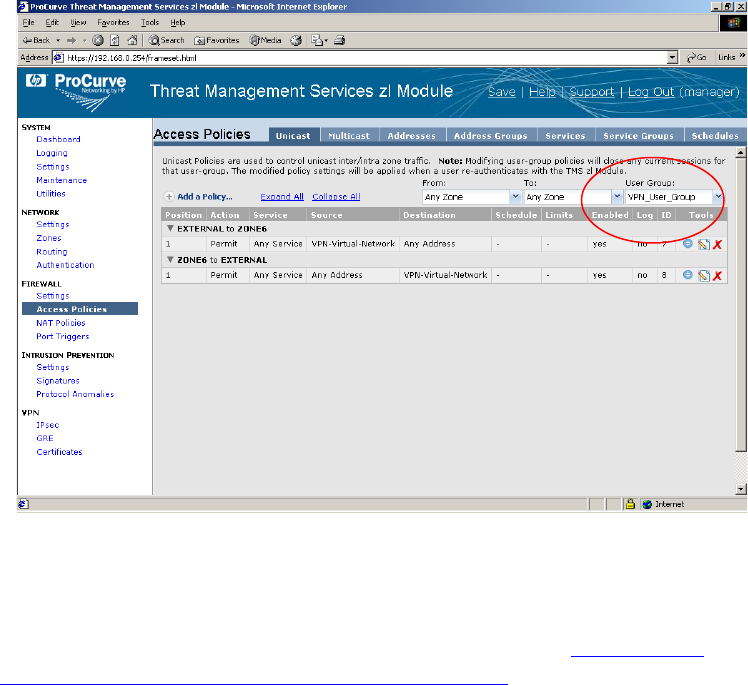Go to the browser Home icon
748x685 pixels.
[132, 41]
